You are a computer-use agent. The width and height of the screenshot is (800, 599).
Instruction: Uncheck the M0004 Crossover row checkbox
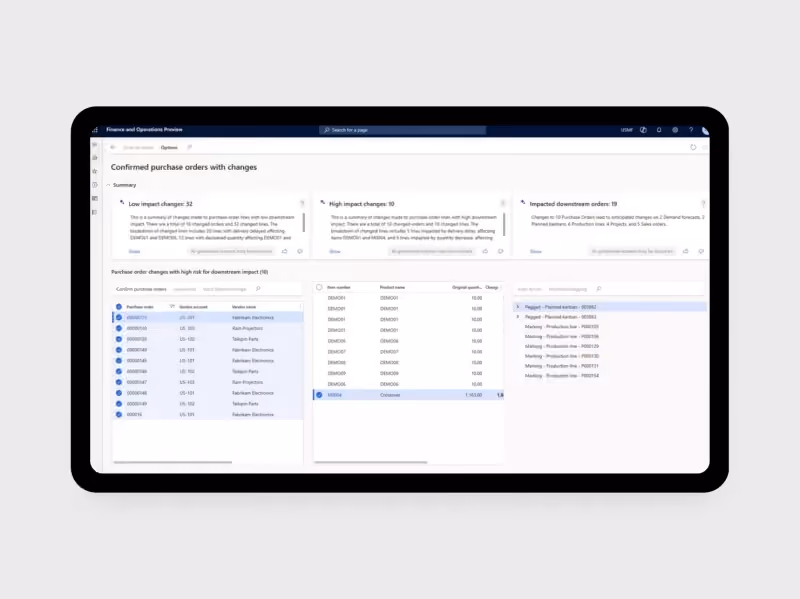pos(319,395)
